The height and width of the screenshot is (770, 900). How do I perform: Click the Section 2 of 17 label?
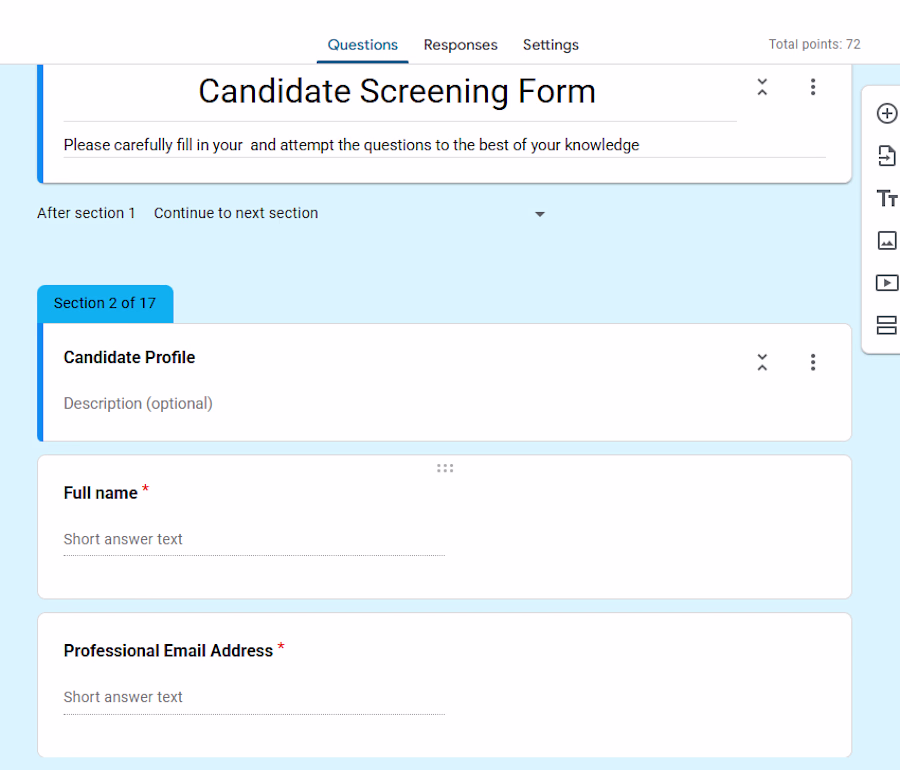coord(105,303)
